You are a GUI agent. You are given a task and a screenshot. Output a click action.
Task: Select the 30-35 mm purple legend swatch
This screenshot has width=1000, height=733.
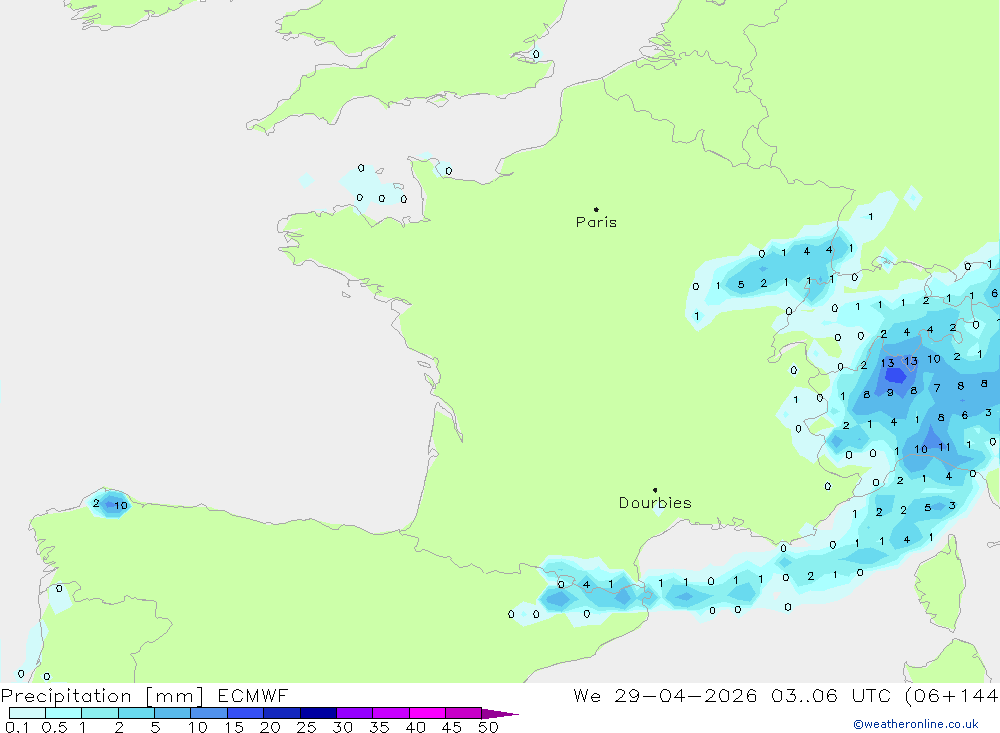coord(355,713)
